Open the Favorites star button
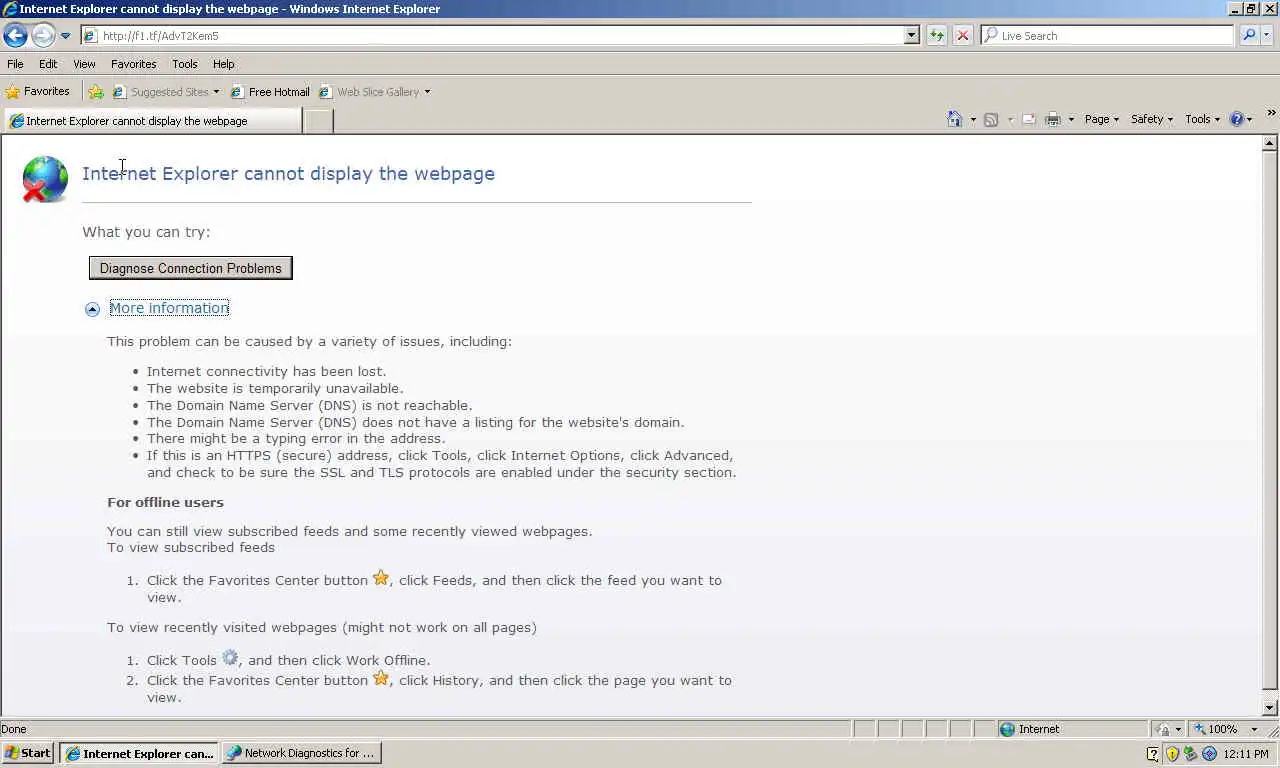The height and width of the screenshot is (768, 1280). pos(38,91)
